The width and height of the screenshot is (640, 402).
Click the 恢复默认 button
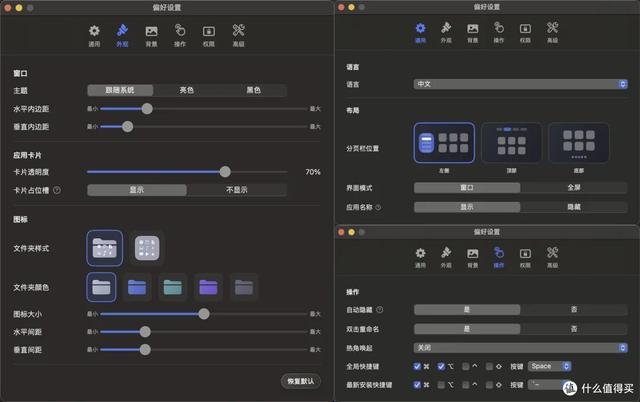(x=301, y=381)
